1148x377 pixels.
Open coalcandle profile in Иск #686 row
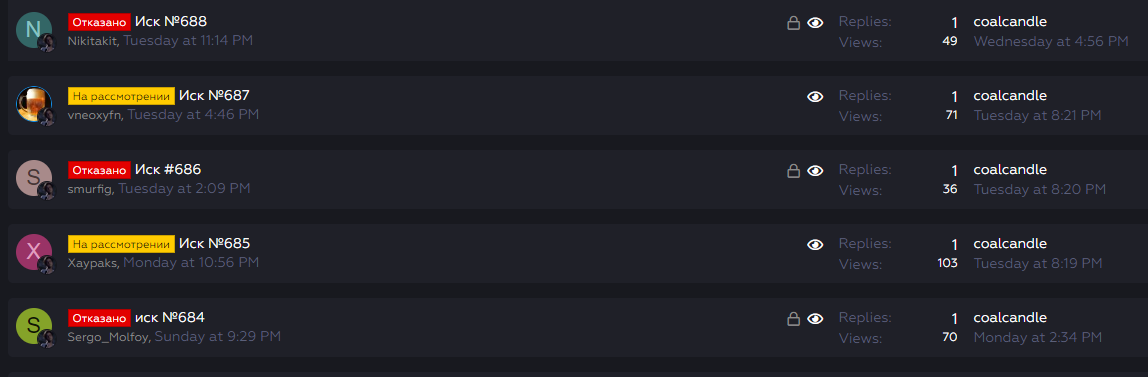[1010, 170]
